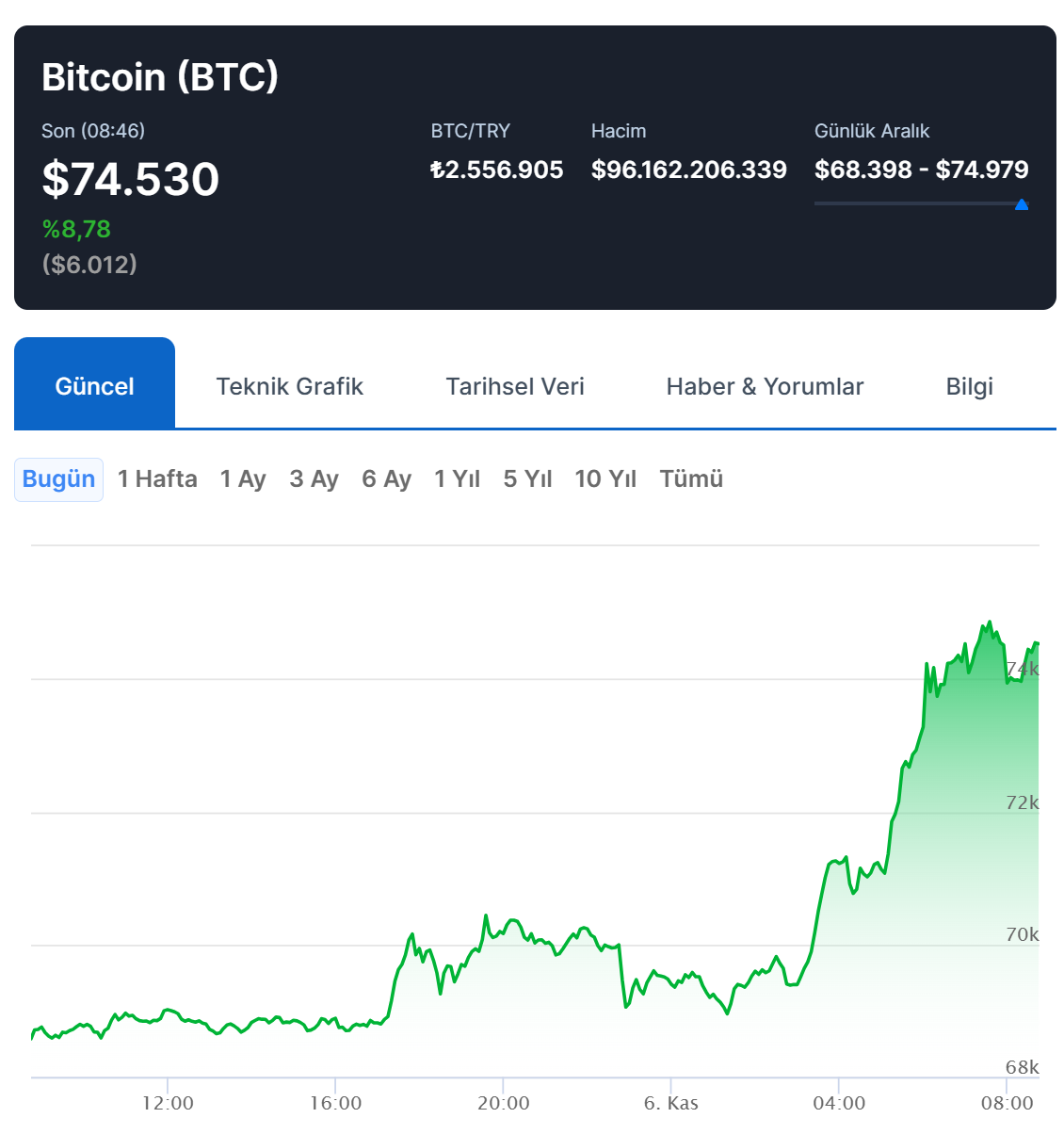This screenshot has width=1064, height=1134.
Task: Click the 6. Kas date axis label
Action: click(x=670, y=1103)
